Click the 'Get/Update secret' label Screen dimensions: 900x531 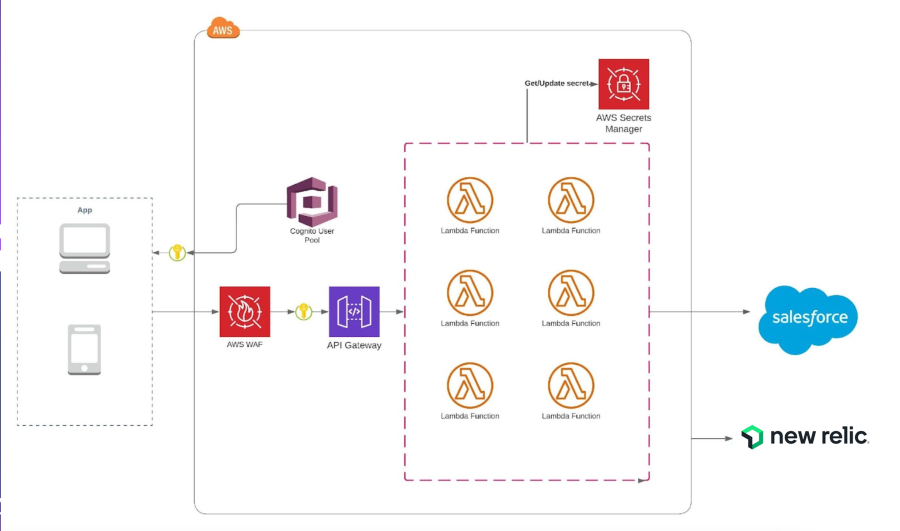click(x=556, y=83)
